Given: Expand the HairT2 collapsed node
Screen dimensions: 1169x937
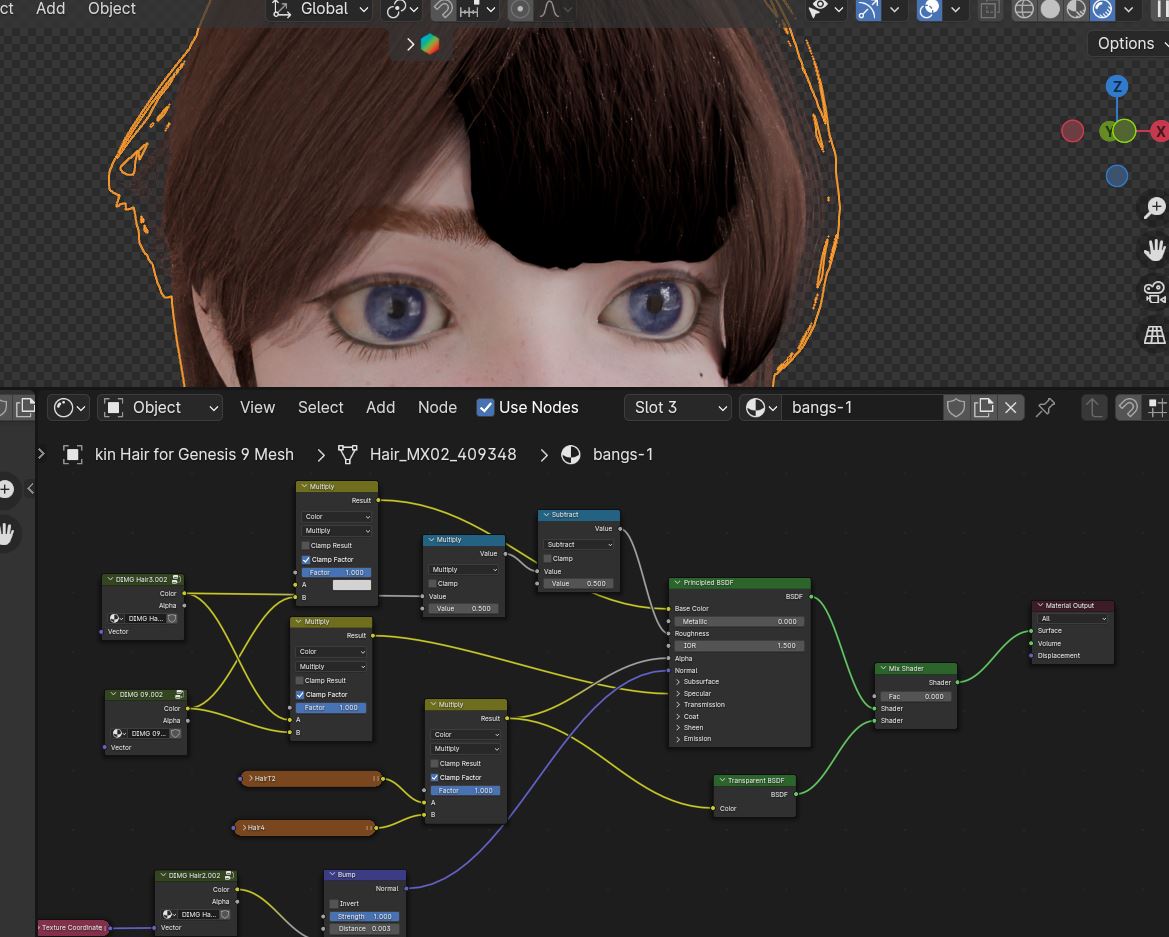Looking at the screenshot, I should click(x=250, y=778).
